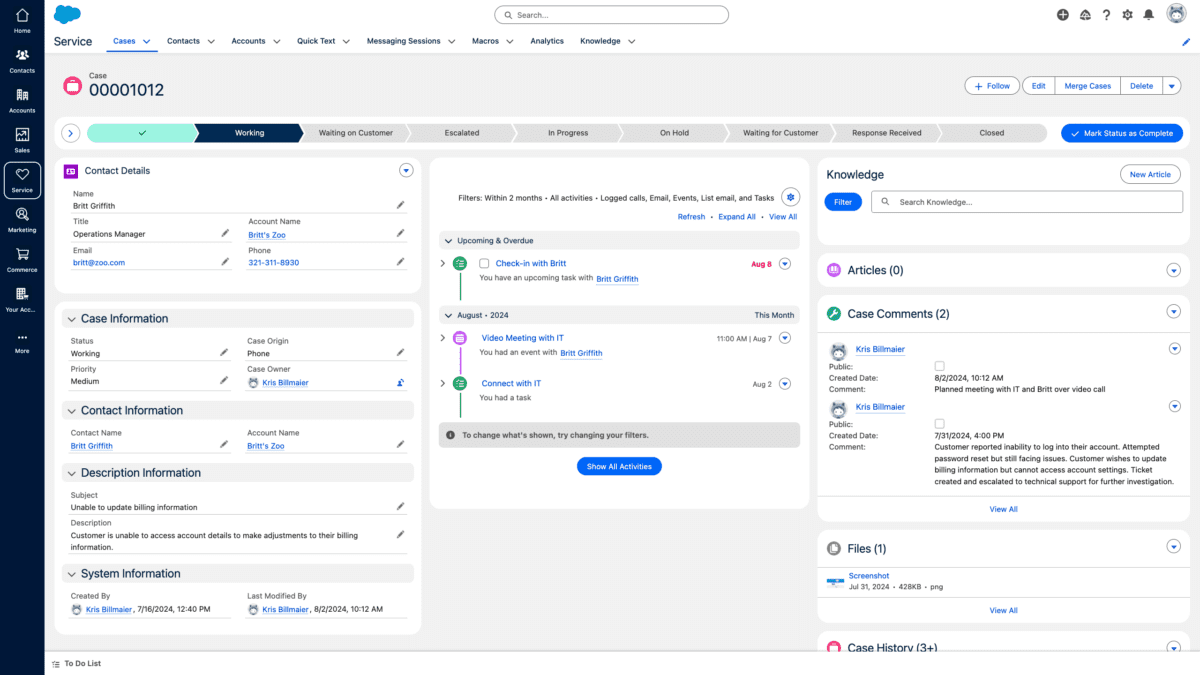Open Home from the left navigation rail
This screenshot has width=1200, height=675.
tap(21, 20)
